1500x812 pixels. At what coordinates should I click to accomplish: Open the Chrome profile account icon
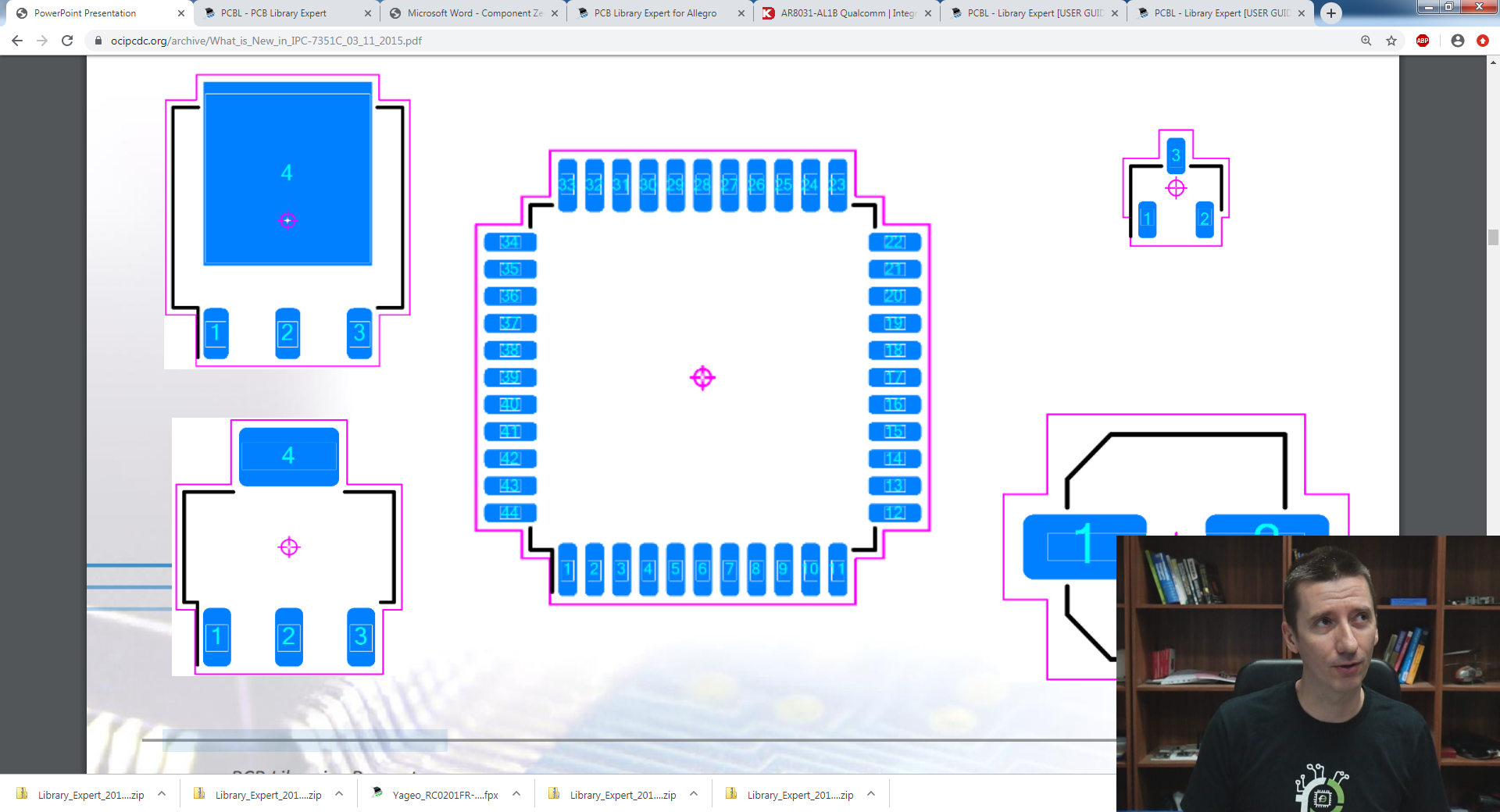click(1457, 41)
